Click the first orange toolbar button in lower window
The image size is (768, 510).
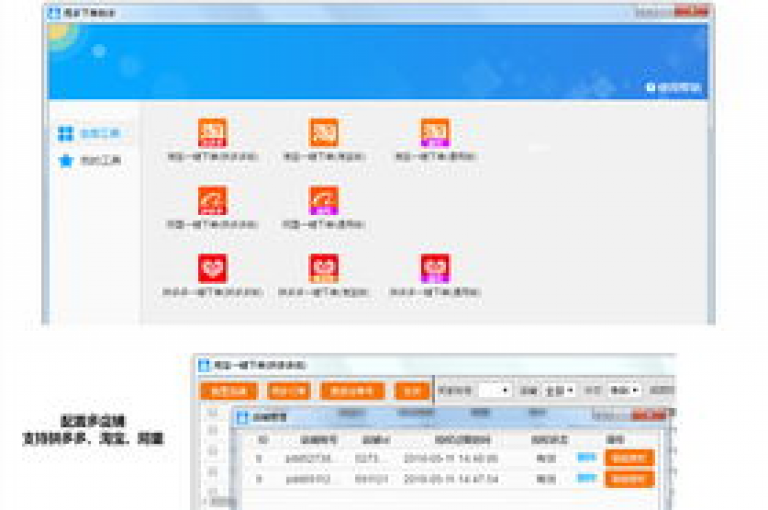229,391
